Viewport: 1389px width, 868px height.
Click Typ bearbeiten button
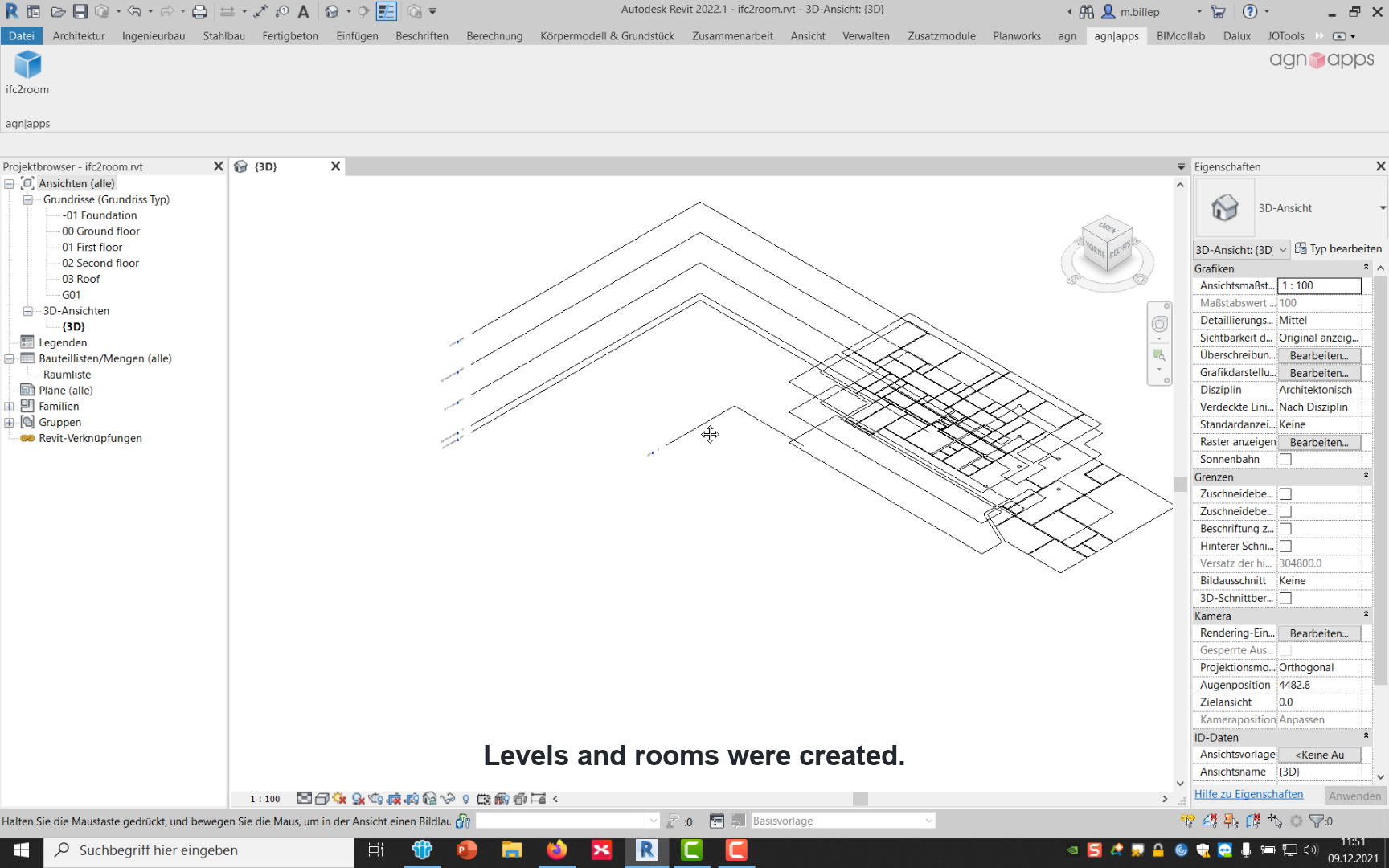(1338, 249)
